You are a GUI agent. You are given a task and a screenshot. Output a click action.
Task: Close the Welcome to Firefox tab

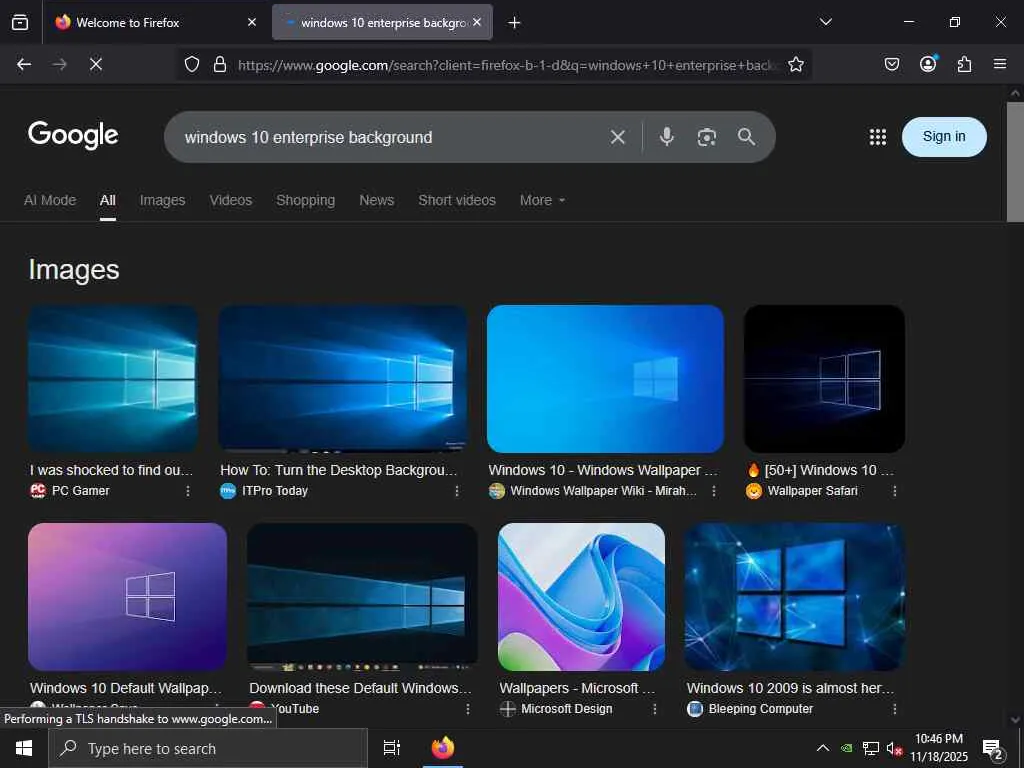coord(252,22)
